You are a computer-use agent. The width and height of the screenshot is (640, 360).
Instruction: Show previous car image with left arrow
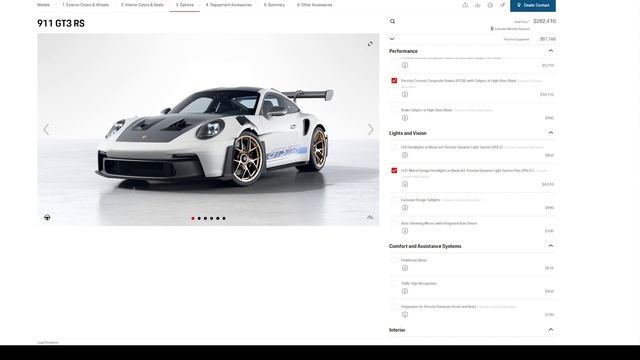(46, 129)
